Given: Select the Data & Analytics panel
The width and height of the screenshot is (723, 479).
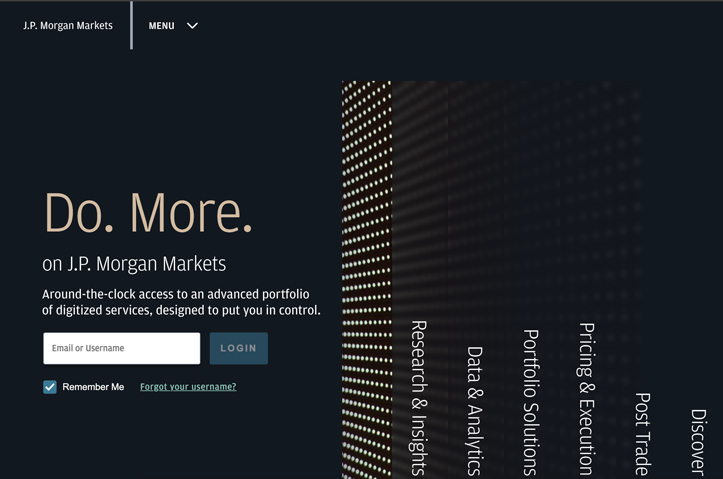Looking at the screenshot, I should pos(474,411).
